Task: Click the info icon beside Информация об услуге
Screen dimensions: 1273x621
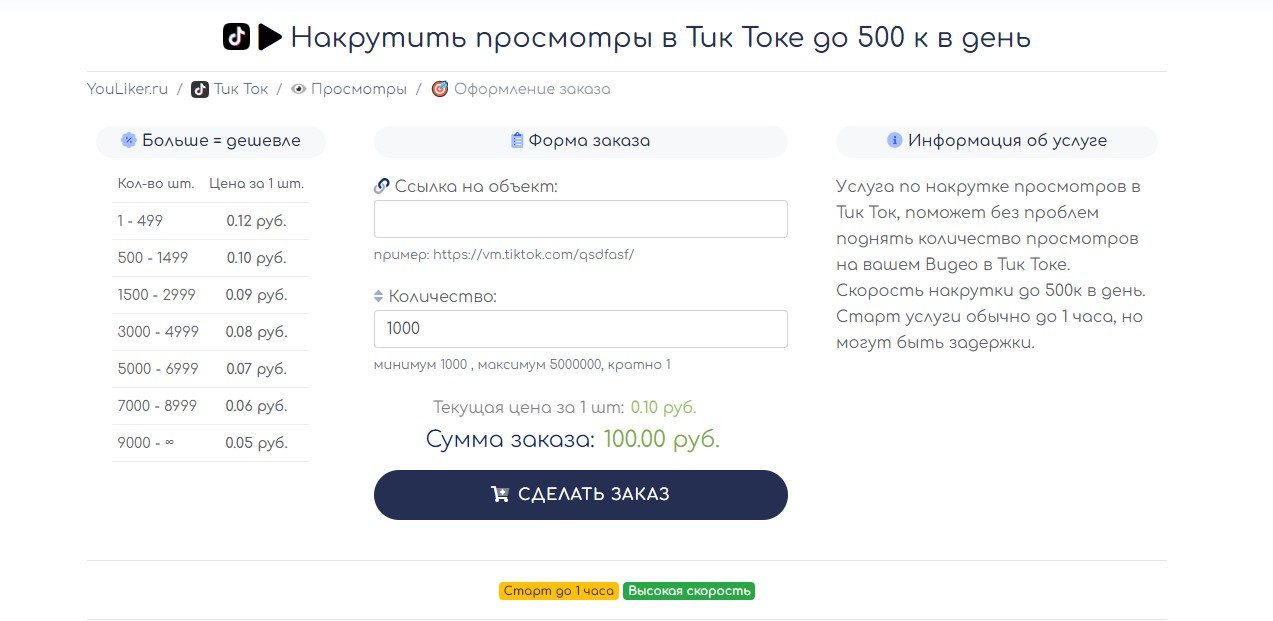Action: [x=895, y=140]
